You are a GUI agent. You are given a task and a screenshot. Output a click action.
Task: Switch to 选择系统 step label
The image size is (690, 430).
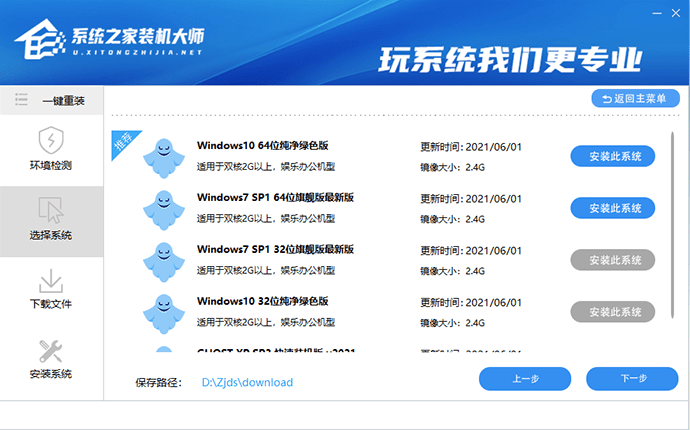[x=51, y=235]
